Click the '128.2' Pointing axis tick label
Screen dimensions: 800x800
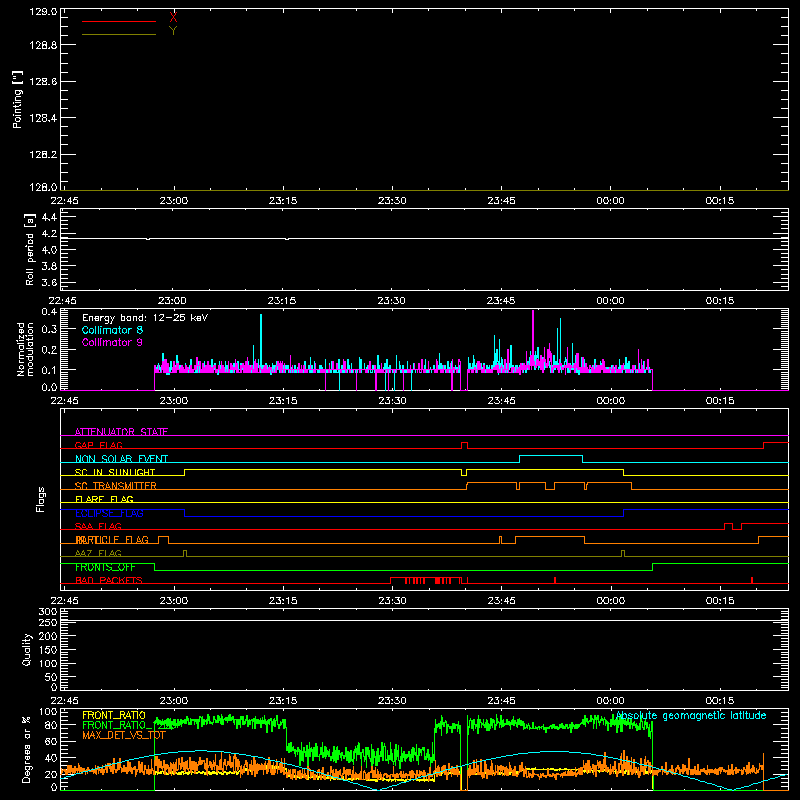[43, 155]
